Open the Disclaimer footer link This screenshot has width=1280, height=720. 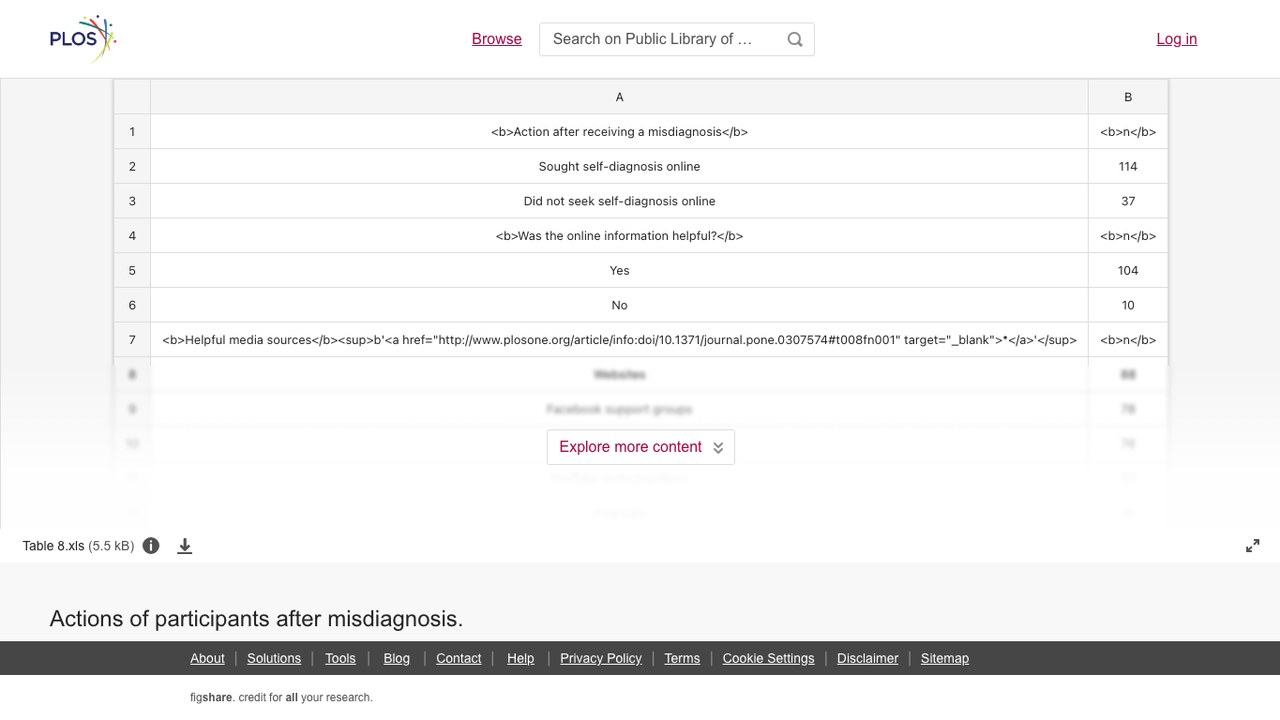(x=868, y=658)
